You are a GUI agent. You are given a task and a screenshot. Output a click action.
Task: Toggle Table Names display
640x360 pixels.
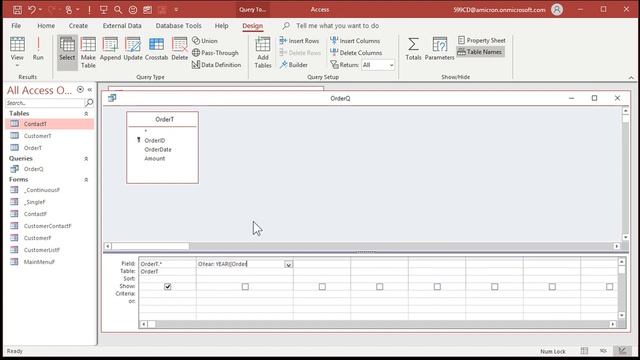click(480, 52)
